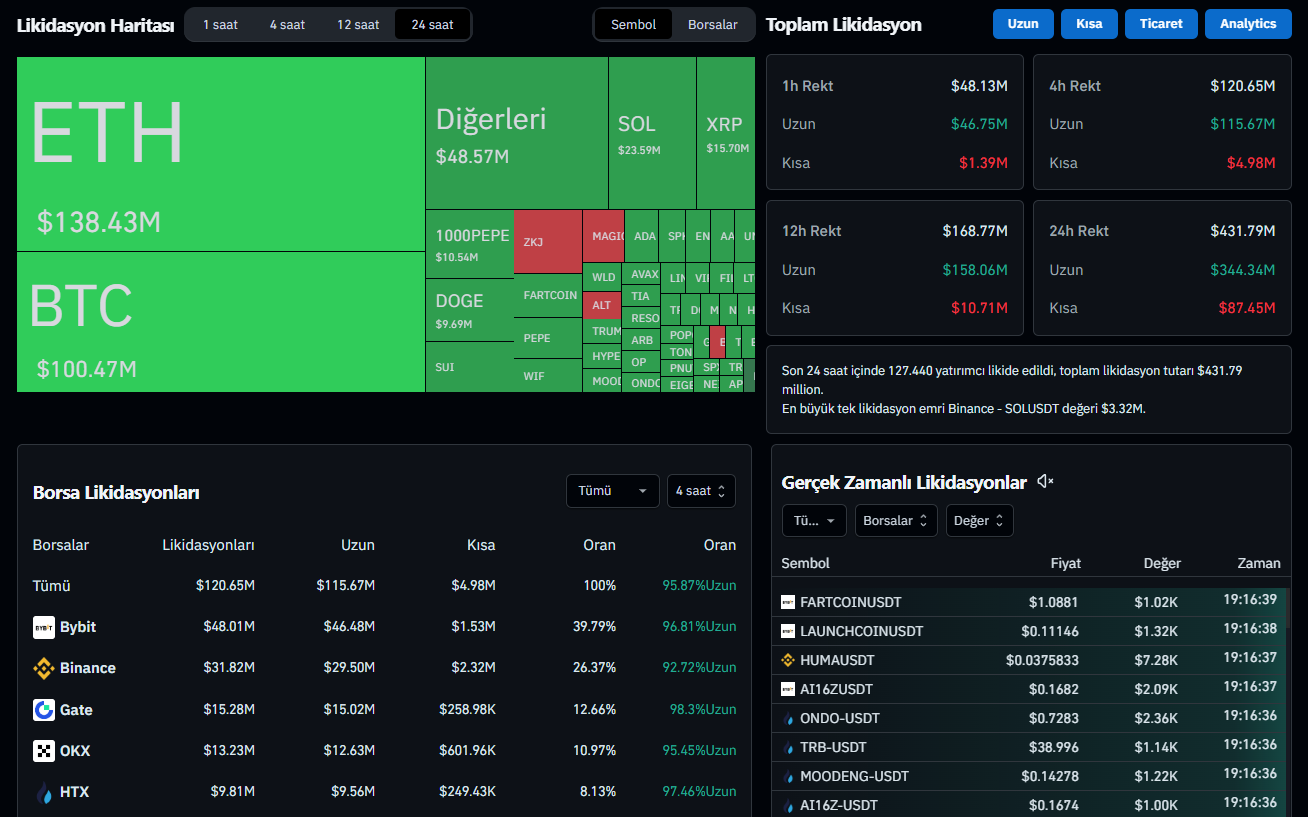Click the HTX exchange logo icon
Screen dimensions: 1308x817
pyautogui.click(x=44, y=792)
